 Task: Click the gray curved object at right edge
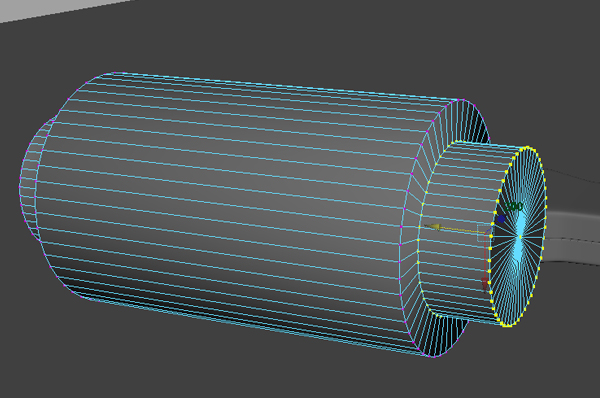(x=573, y=237)
